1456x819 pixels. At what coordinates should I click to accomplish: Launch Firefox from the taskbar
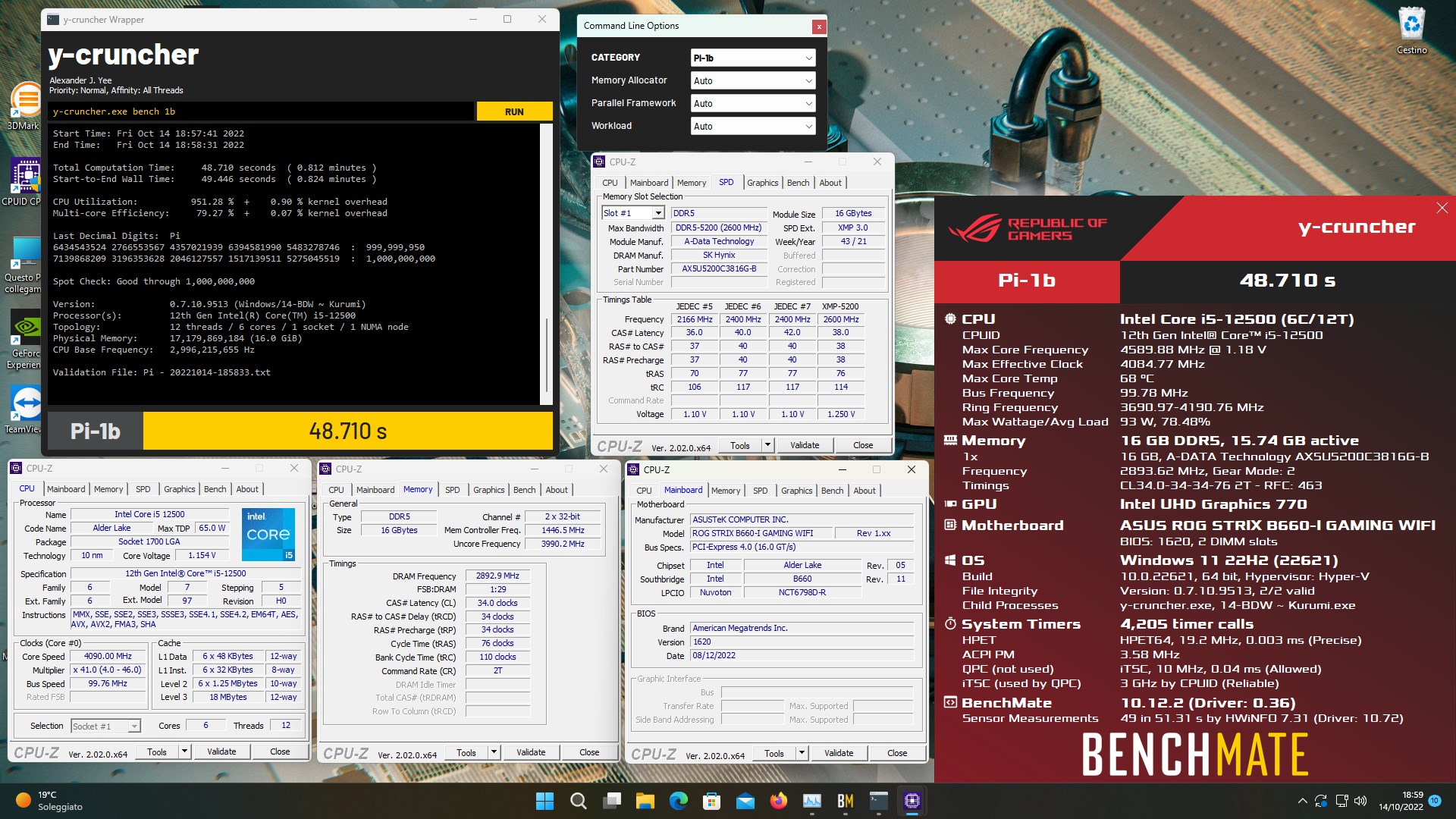tap(778, 801)
